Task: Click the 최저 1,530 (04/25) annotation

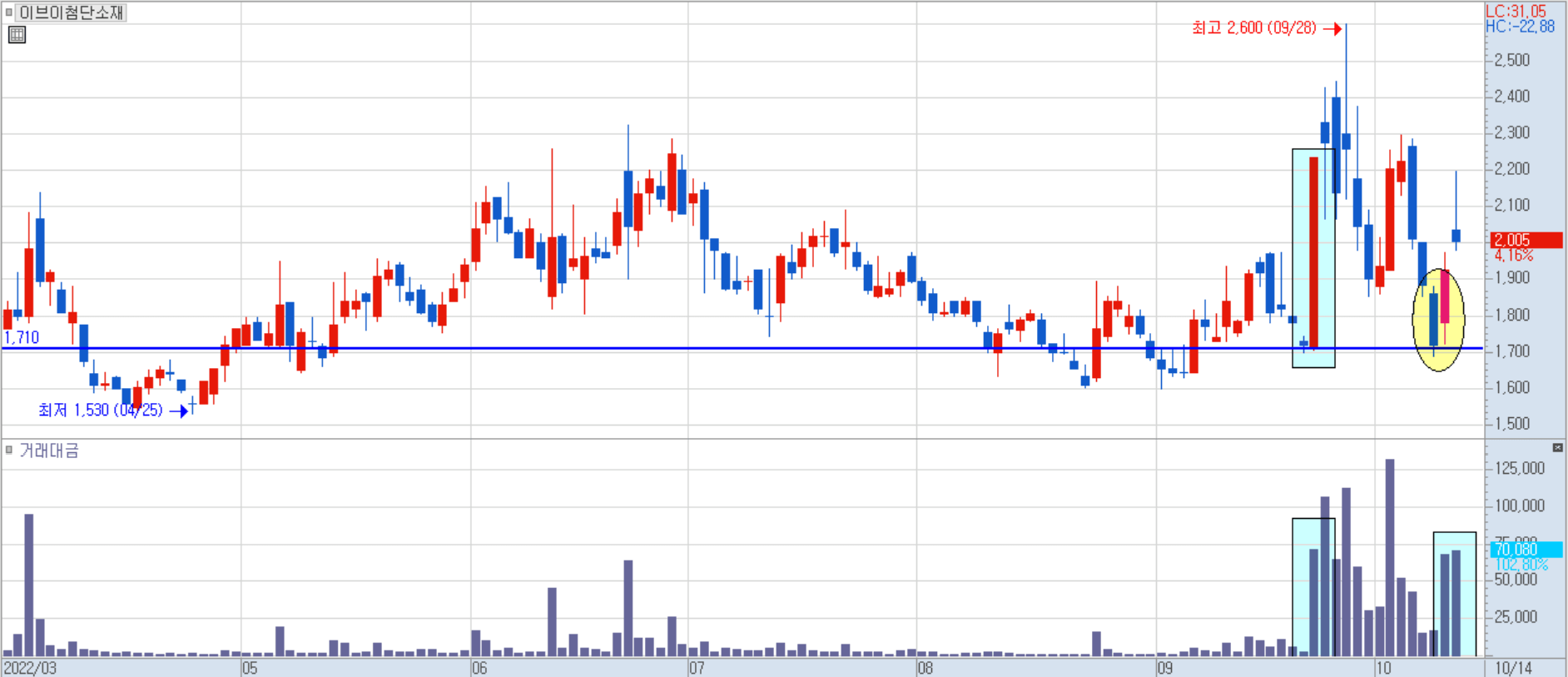Action: (101, 410)
